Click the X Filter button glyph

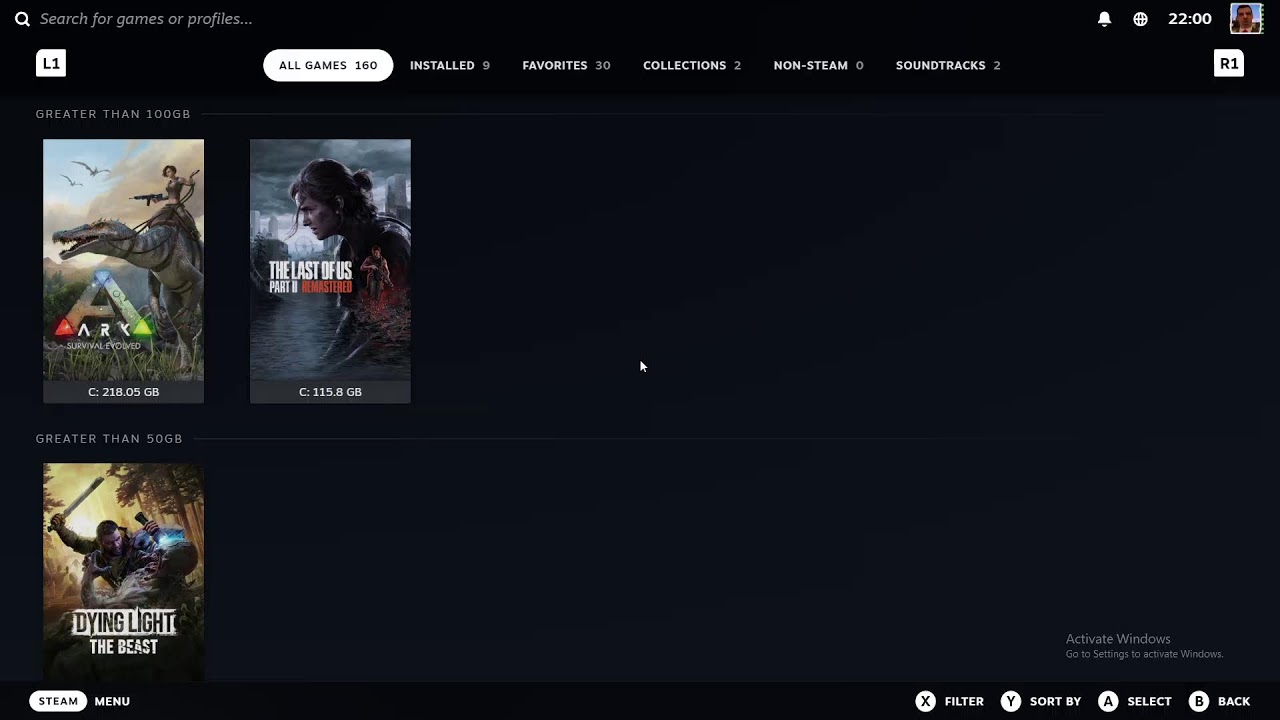point(926,701)
